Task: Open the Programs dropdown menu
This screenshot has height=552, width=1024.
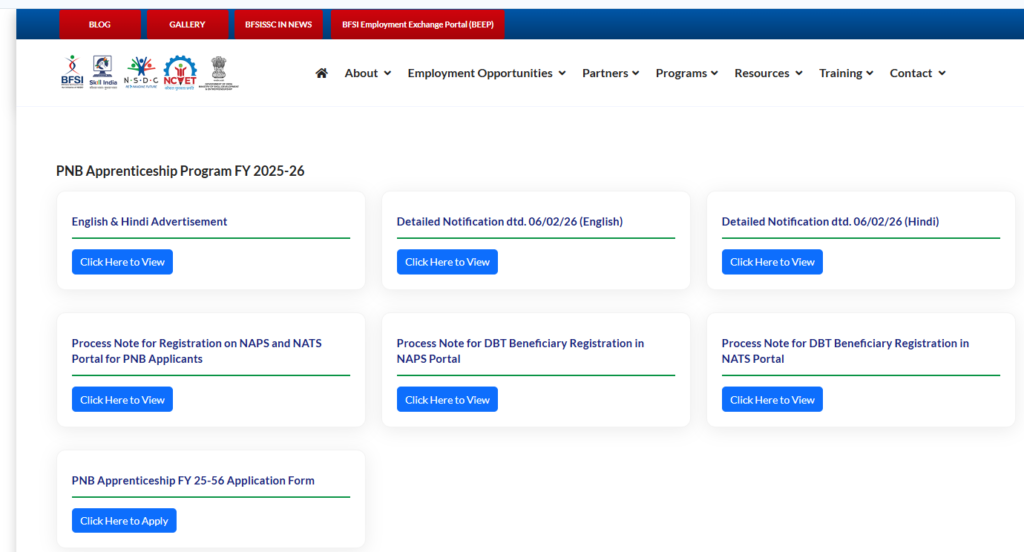Action: pyautogui.click(x=686, y=73)
